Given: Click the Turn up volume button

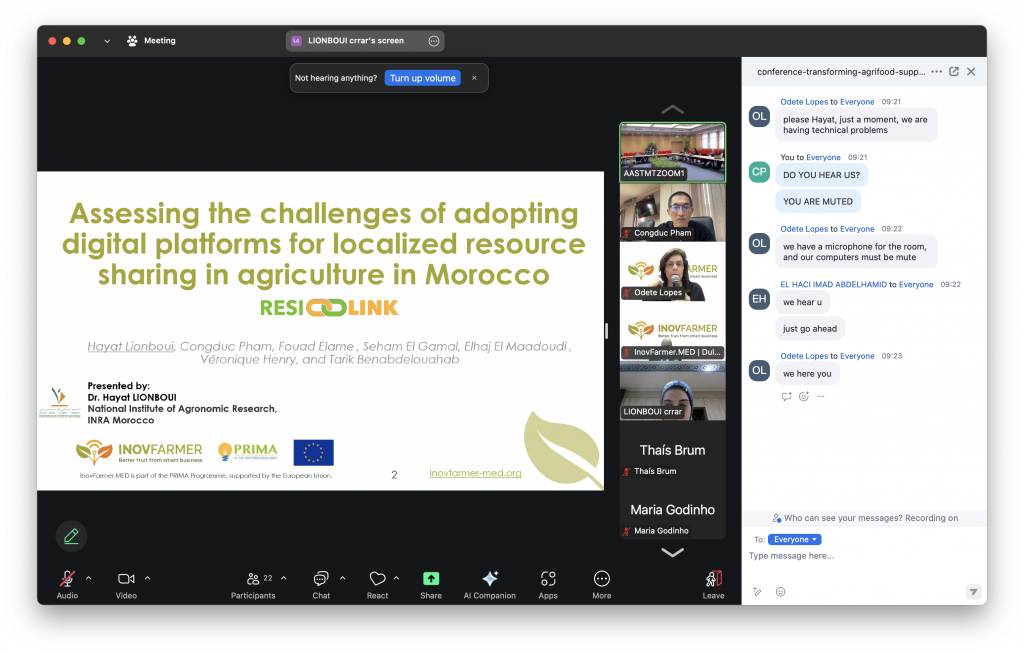Looking at the screenshot, I should [422, 78].
